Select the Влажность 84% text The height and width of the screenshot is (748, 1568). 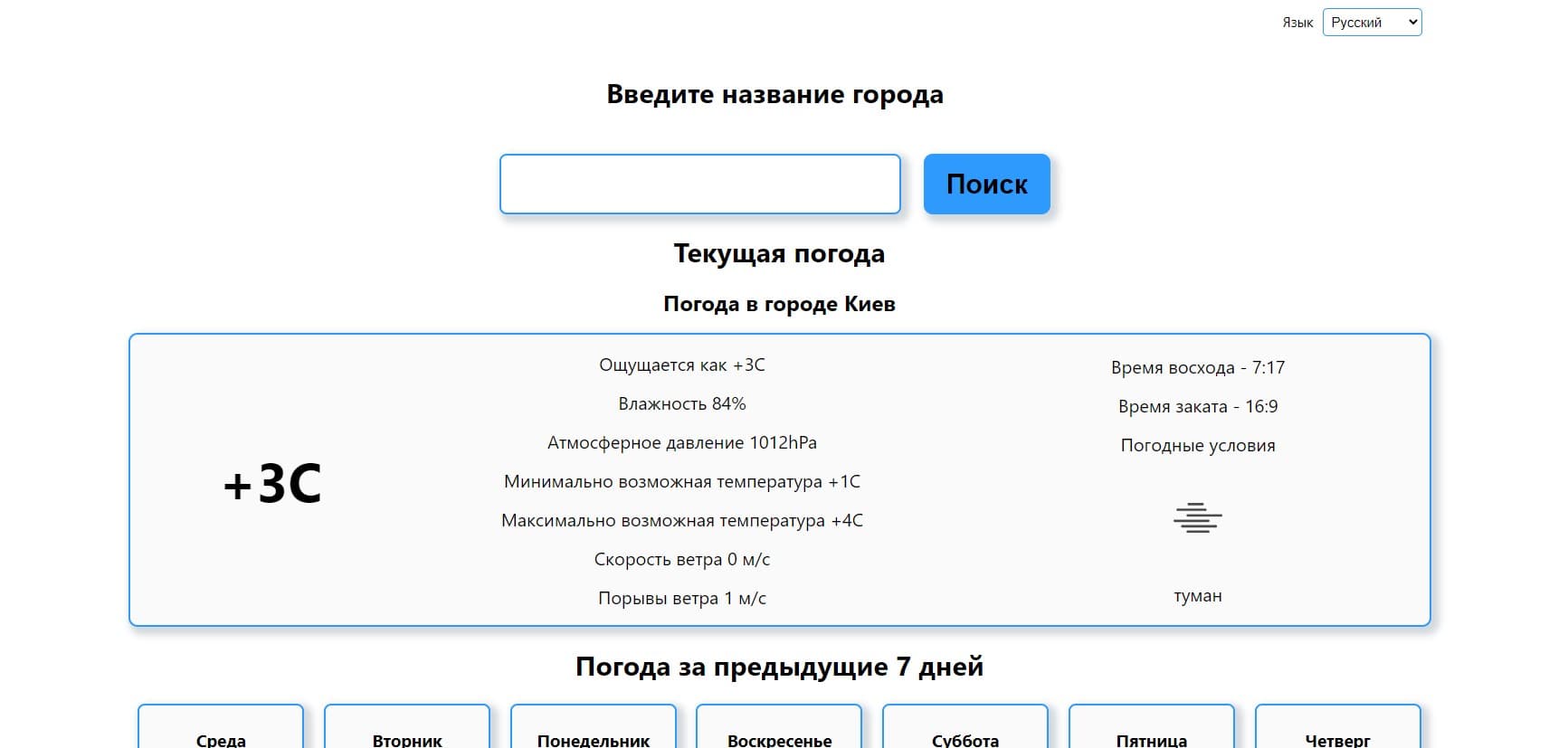[x=682, y=404]
